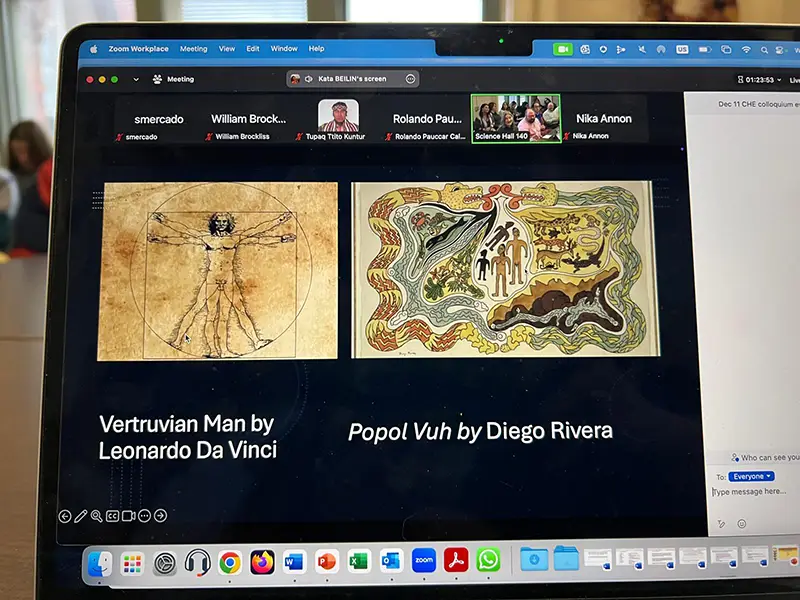Toggle closed captions CC on slideshow
The height and width of the screenshot is (600, 800).
(112, 516)
